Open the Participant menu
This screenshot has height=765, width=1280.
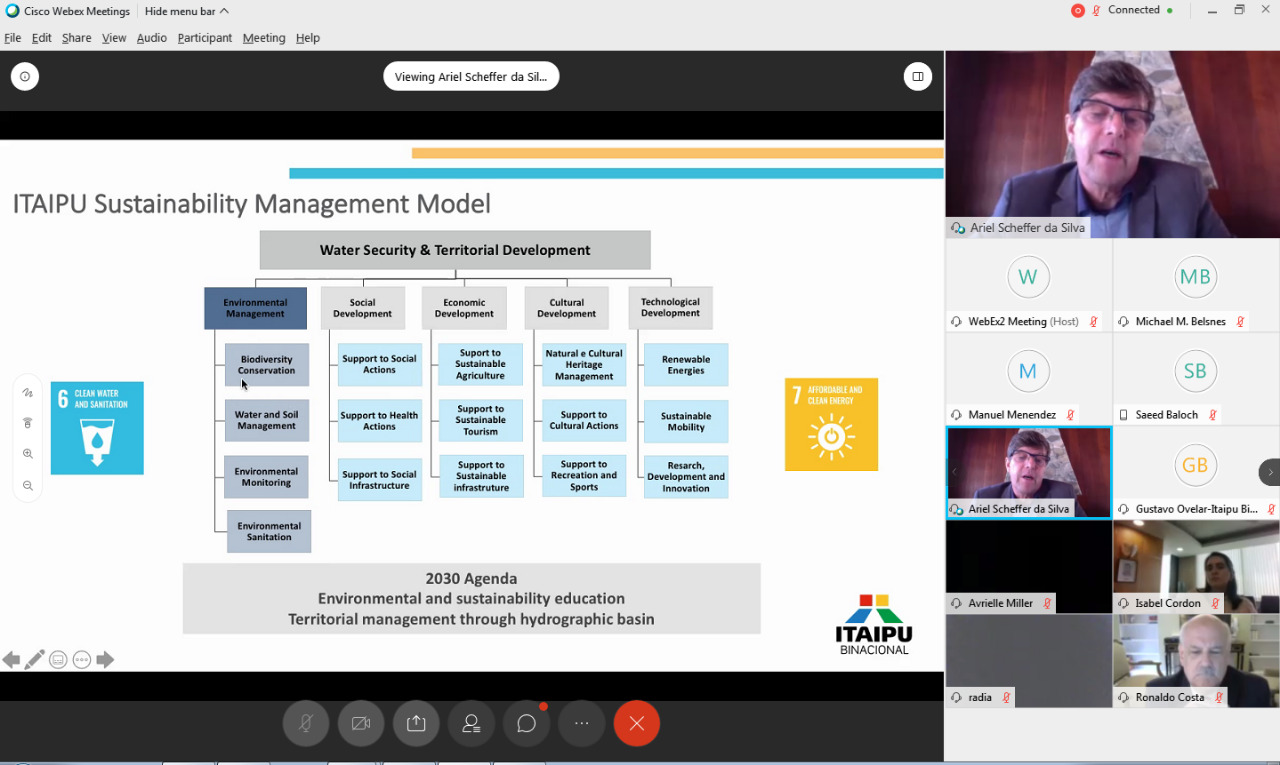pos(205,38)
